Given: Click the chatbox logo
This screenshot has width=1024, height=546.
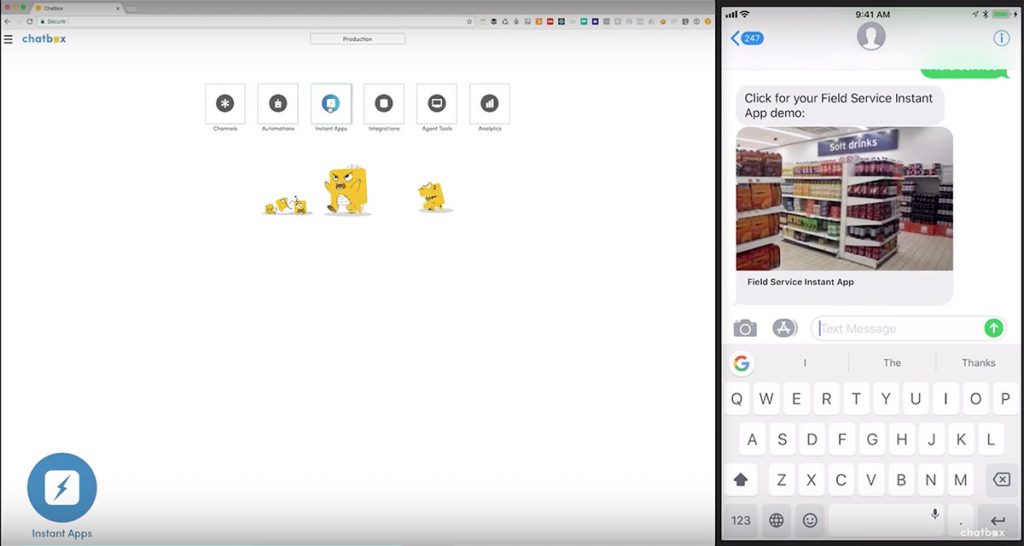Looking at the screenshot, I should [x=44, y=39].
